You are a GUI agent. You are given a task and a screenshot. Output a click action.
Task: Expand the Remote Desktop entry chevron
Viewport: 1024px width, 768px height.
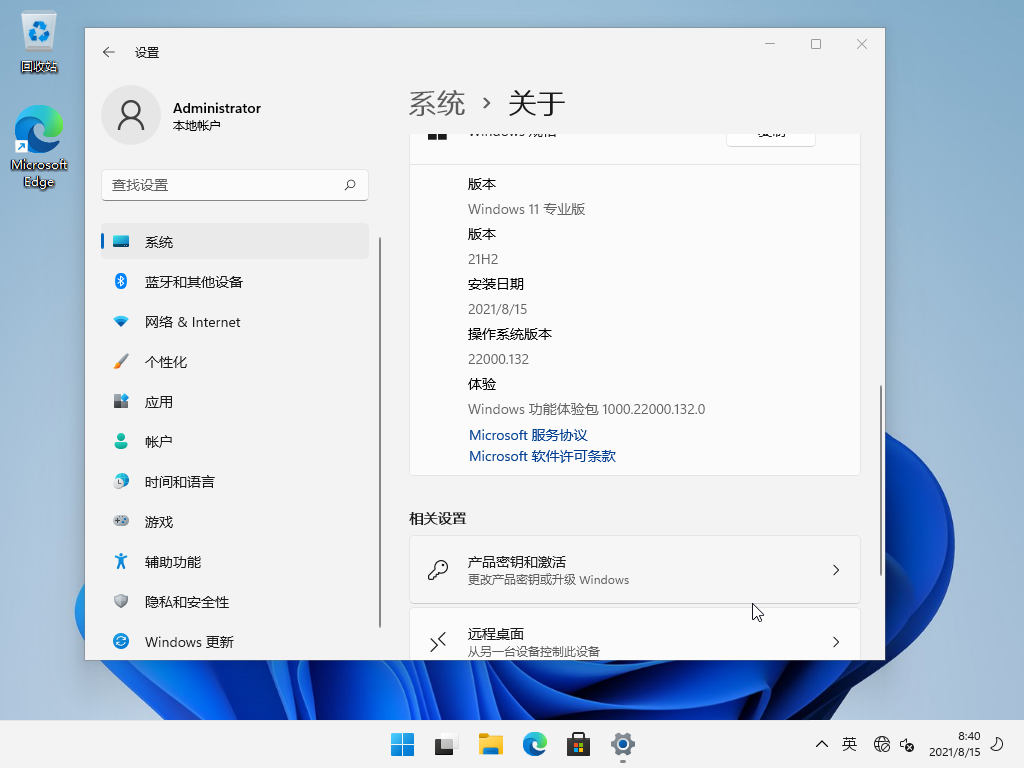(x=836, y=642)
